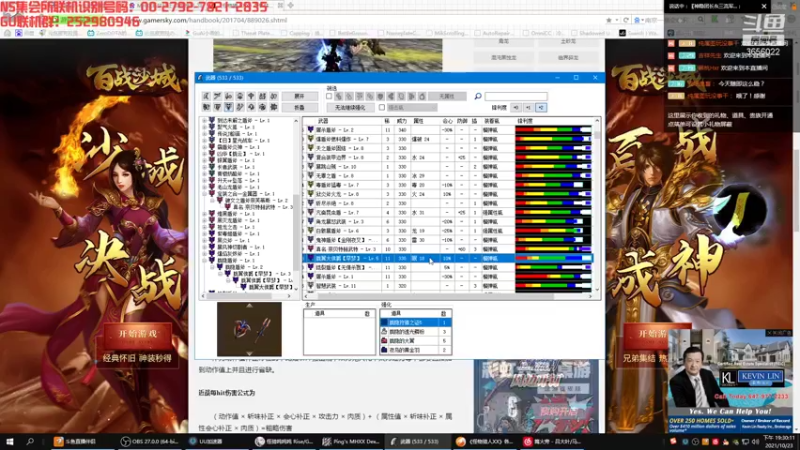Image resolution: width=800 pixels, height=450 pixels.
Task: Select the Hammer weapon type icon
Action: point(251,96)
